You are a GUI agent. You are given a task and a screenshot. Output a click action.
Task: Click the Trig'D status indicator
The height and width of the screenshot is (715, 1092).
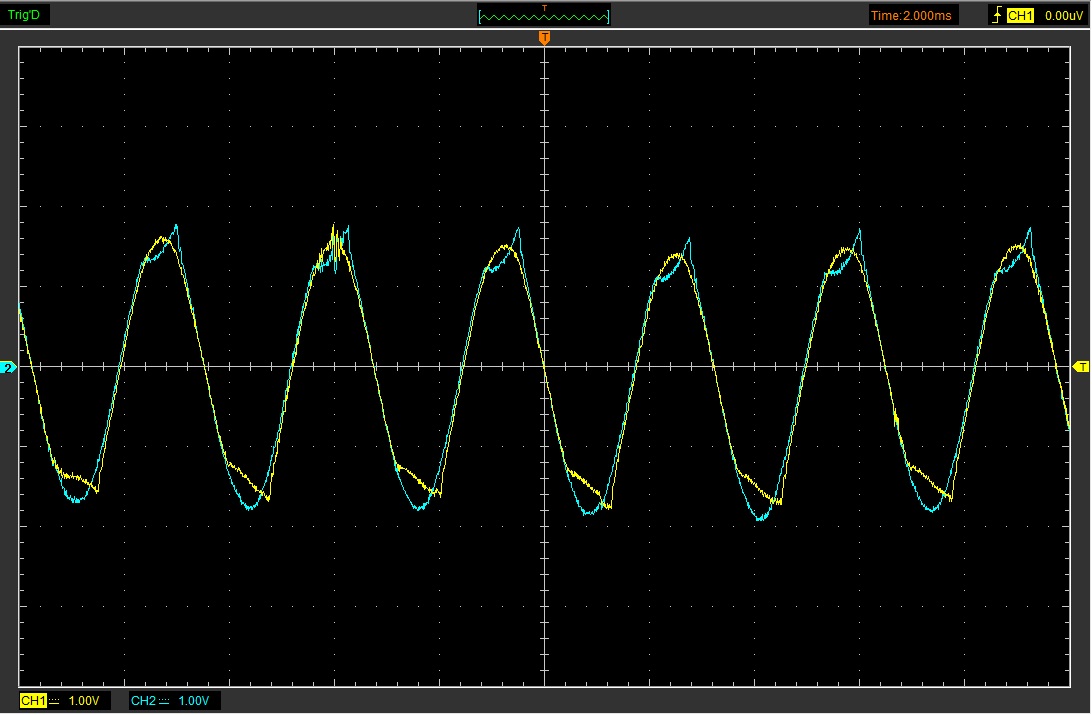point(24,14)
